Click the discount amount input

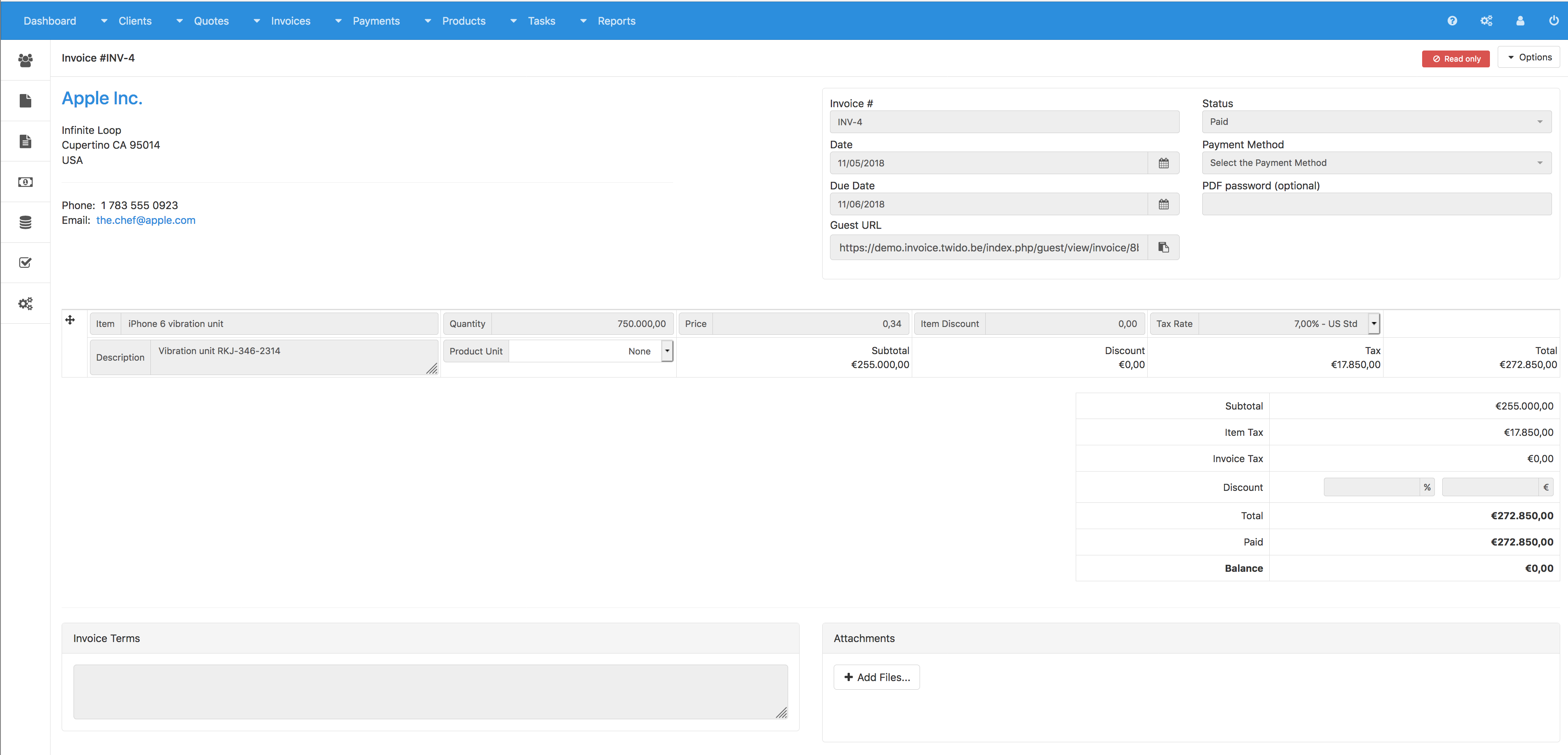[1490, 487]
